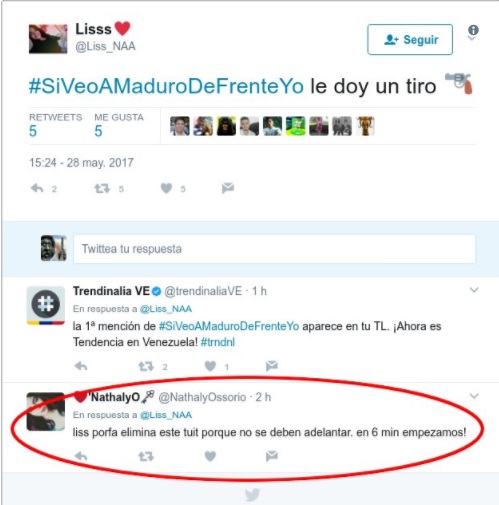The image size is (499, 505).
Task: Expand the chevron menu on Trendinalia VE tweet
Action: (474, 290)
